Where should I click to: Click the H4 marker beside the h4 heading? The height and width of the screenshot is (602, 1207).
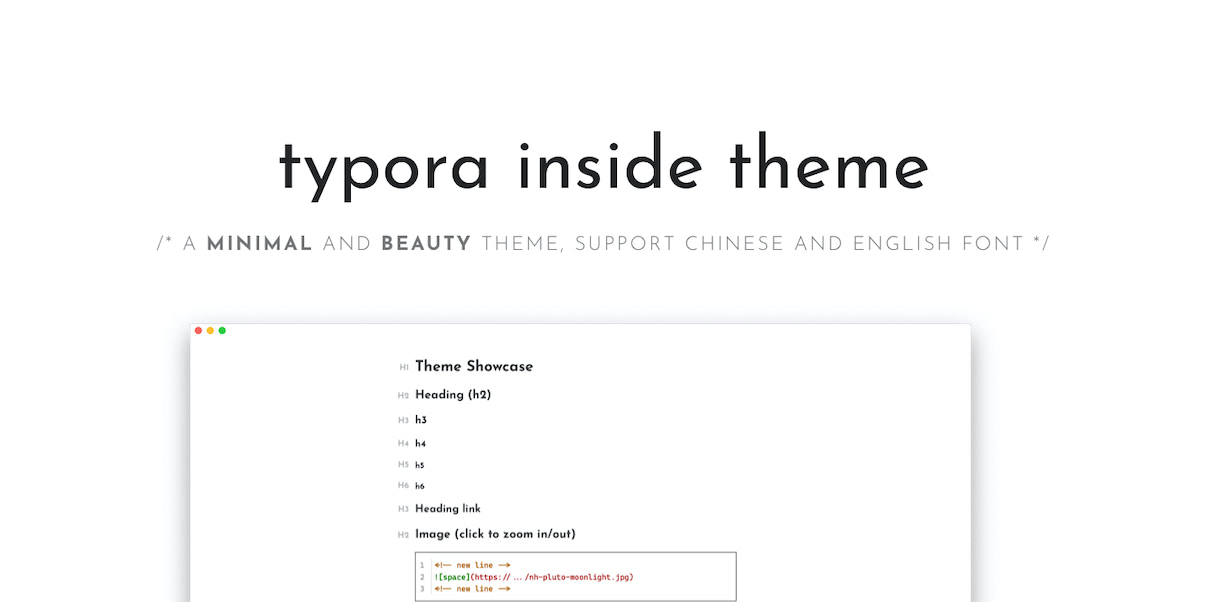[x=404, y=443]
